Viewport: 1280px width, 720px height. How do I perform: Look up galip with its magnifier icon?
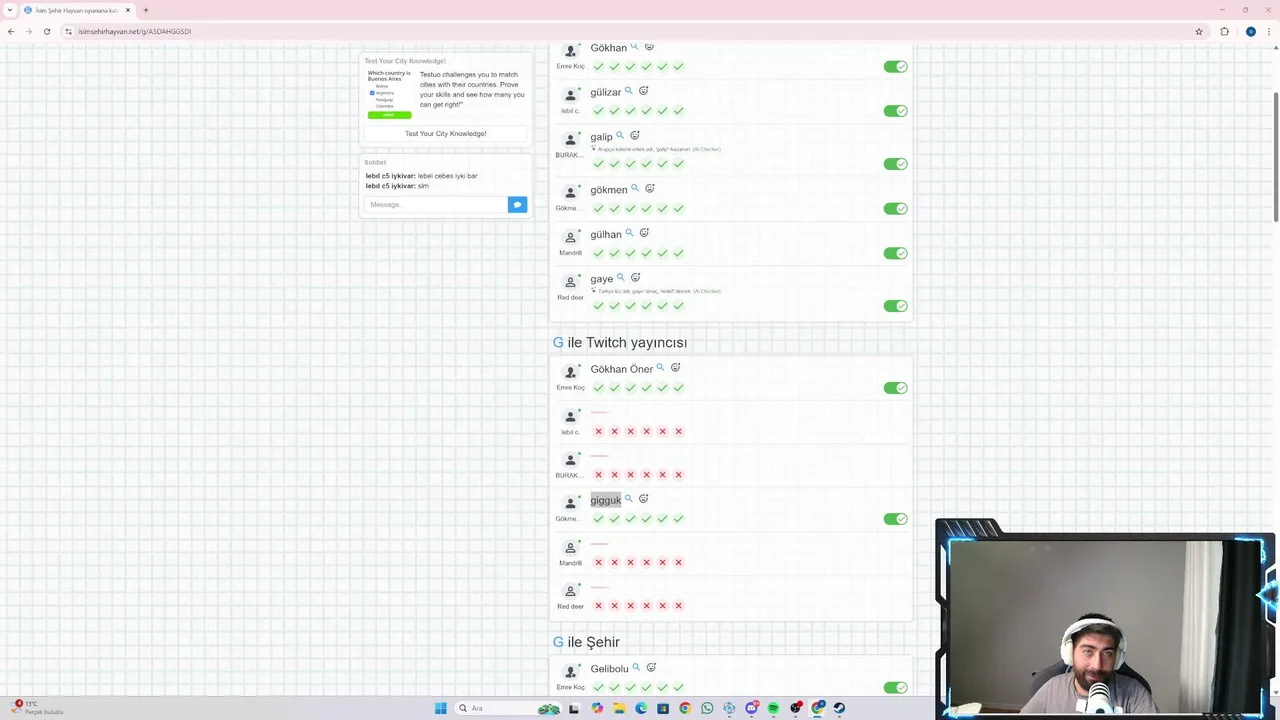pyautogui.click(x=620, y=136)
